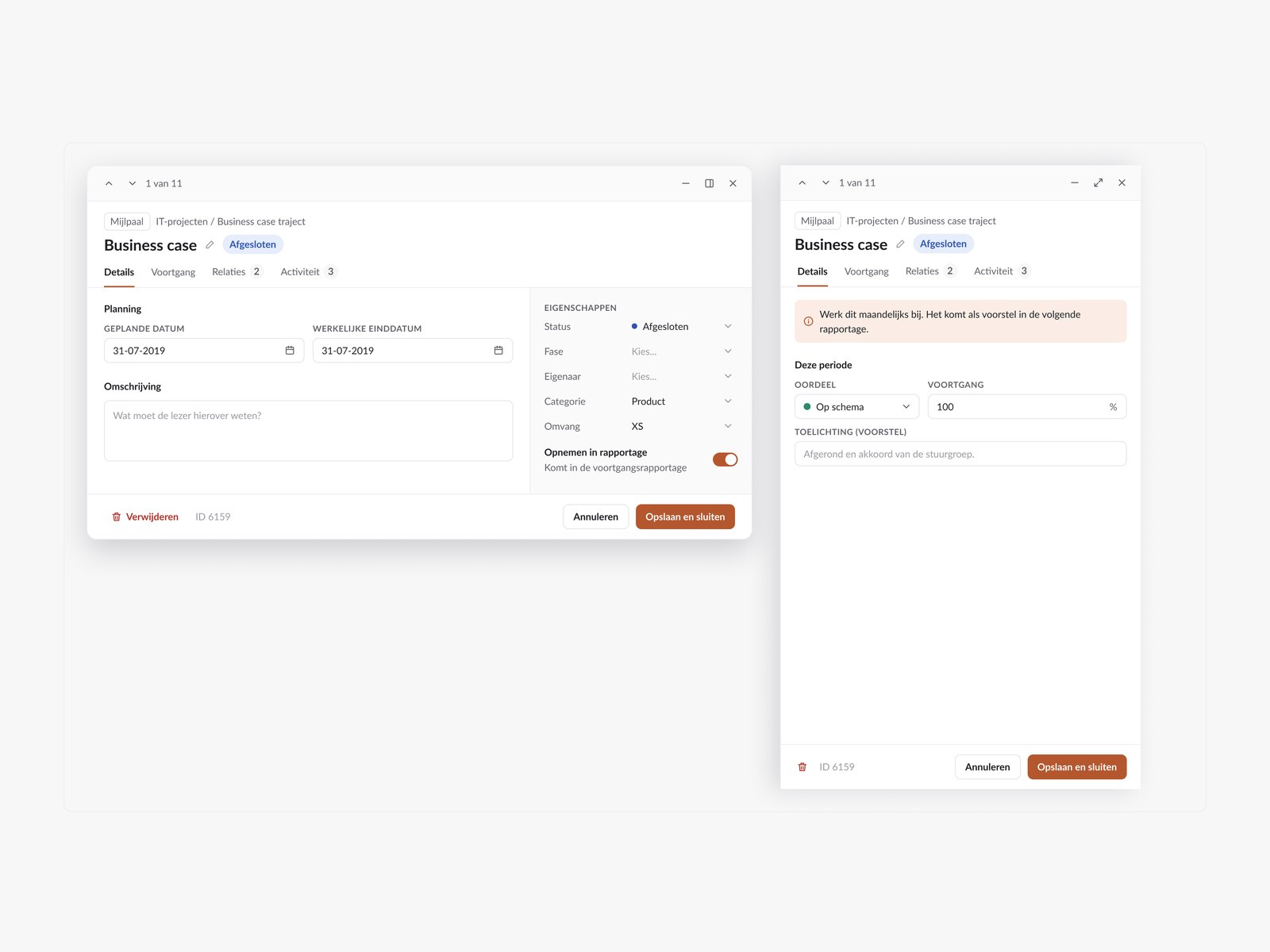
Task: Open calendar picker for Werkelijke einddatum
Action: [x=498, y=351]
